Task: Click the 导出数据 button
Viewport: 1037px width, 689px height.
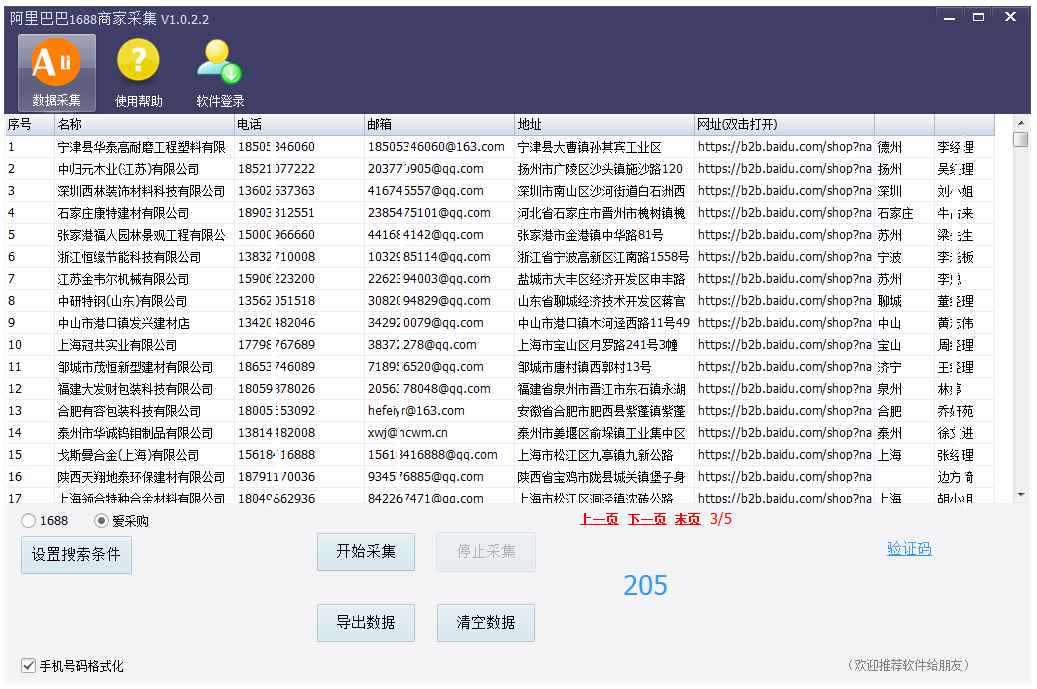Action: tap(366, 623)
